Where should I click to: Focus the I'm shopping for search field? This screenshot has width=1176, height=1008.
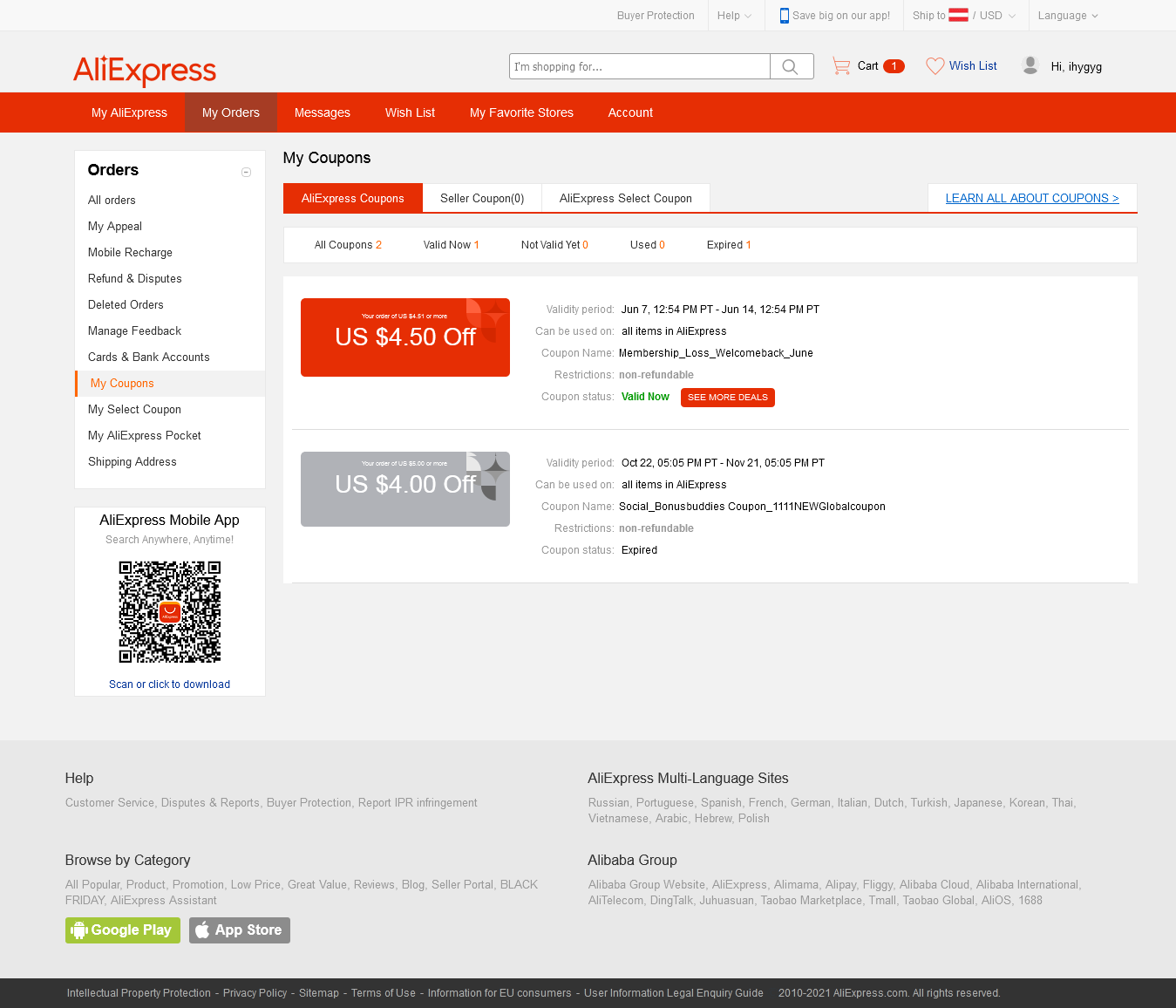click(640, 66)
